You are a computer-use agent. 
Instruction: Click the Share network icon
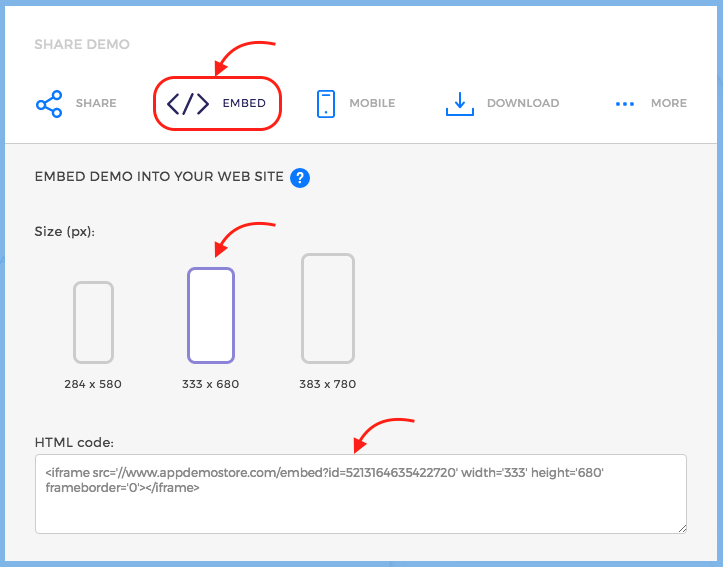click(49, 103)
